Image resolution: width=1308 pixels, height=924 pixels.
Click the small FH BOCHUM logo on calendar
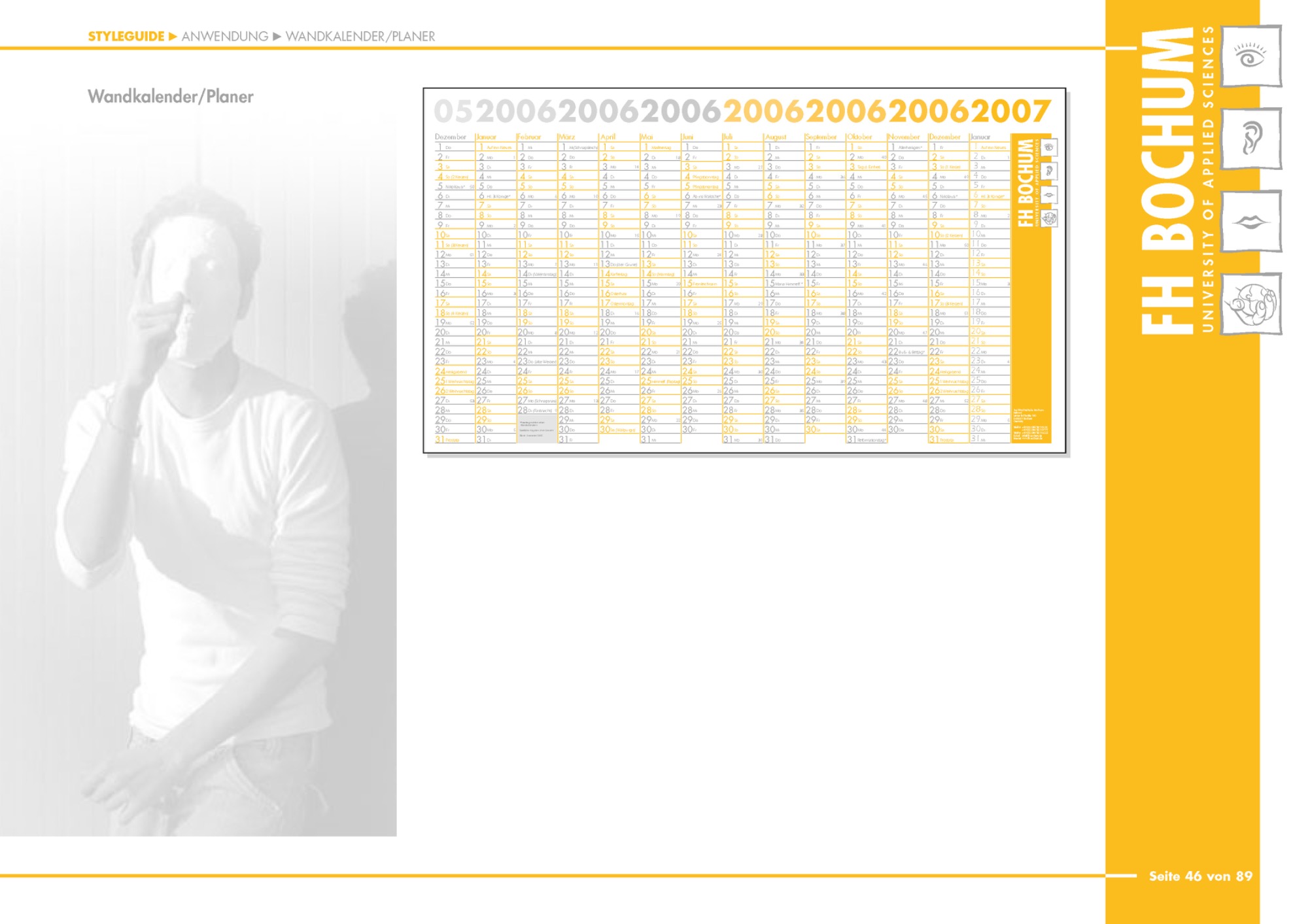coord(1027,182)
